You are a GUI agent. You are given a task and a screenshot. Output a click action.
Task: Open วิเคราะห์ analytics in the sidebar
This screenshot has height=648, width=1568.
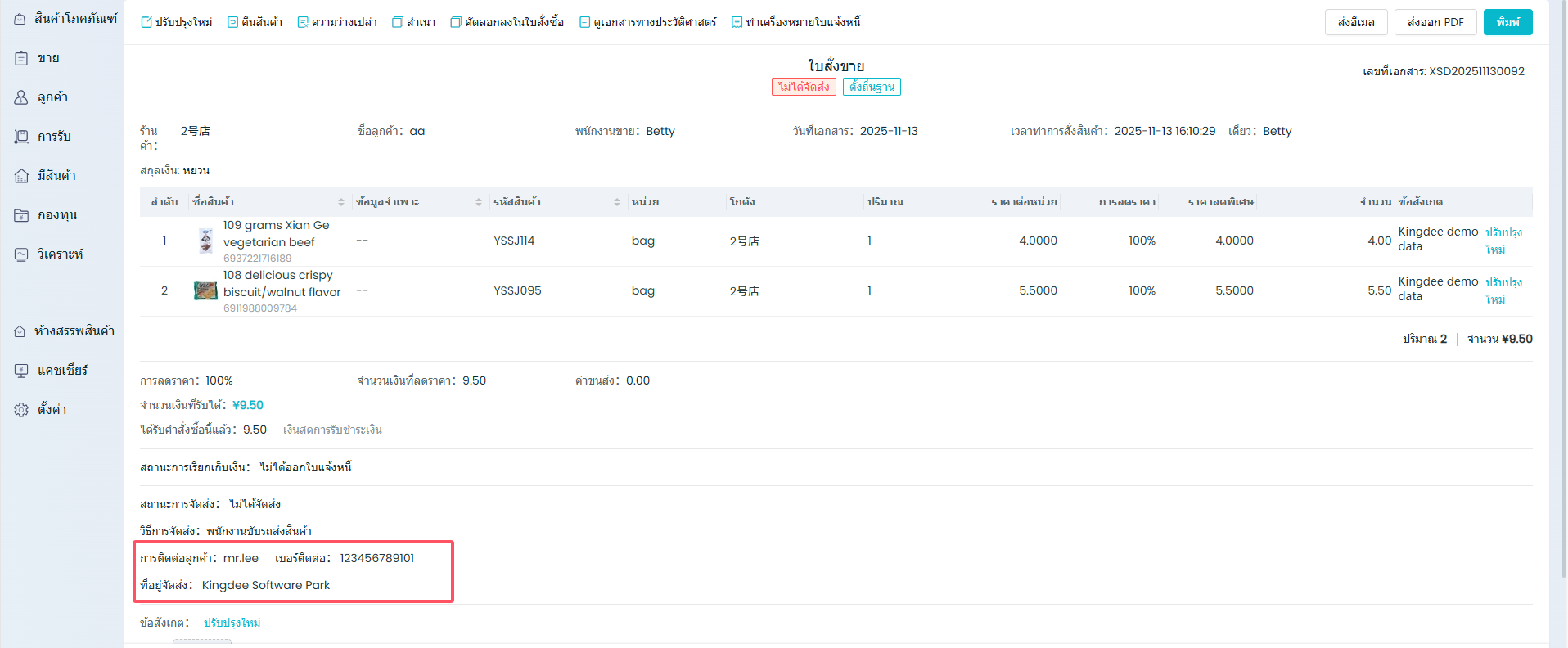click(x=22, y=254)
